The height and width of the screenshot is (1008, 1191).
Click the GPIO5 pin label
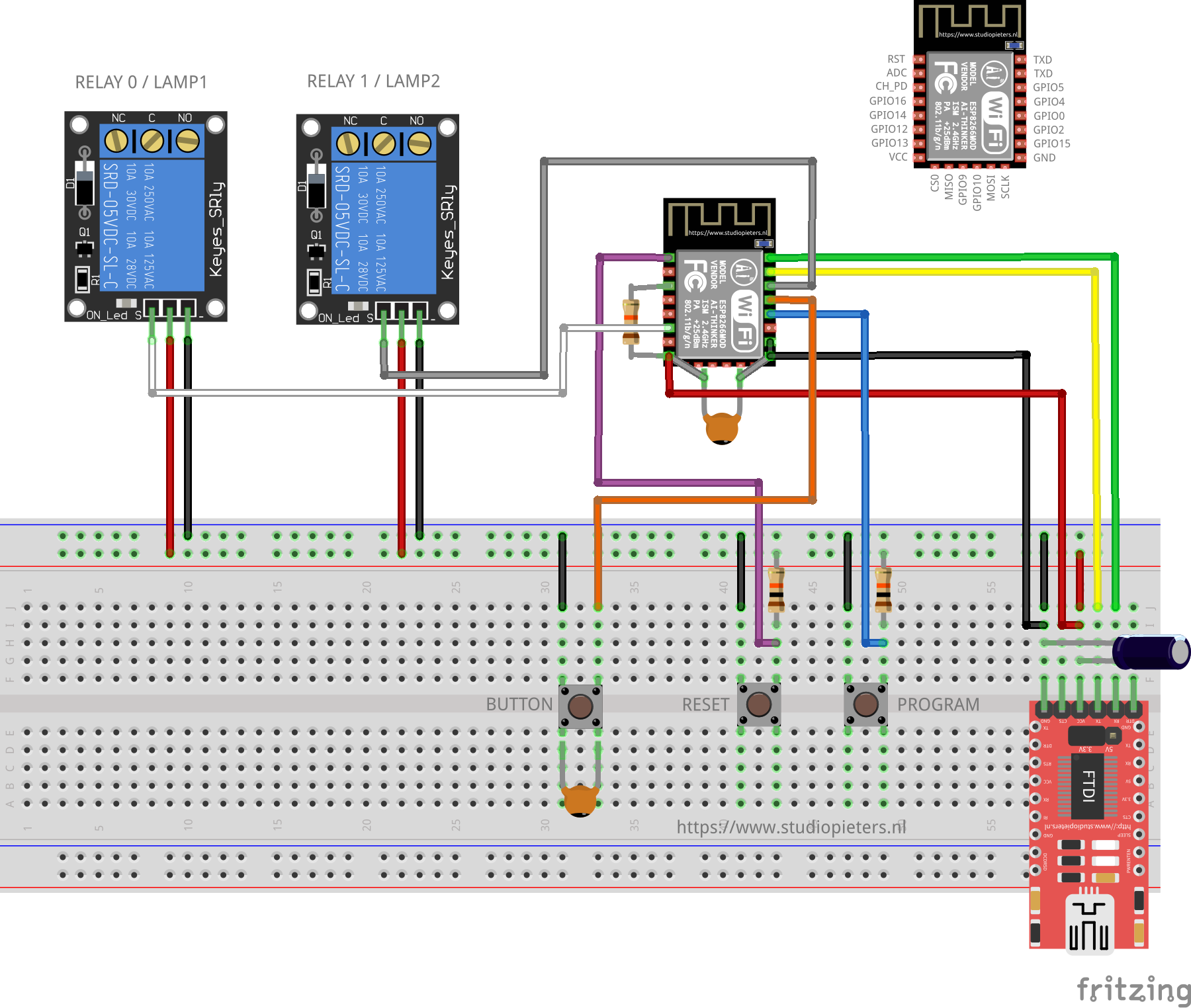click(x=1049, y=88)
